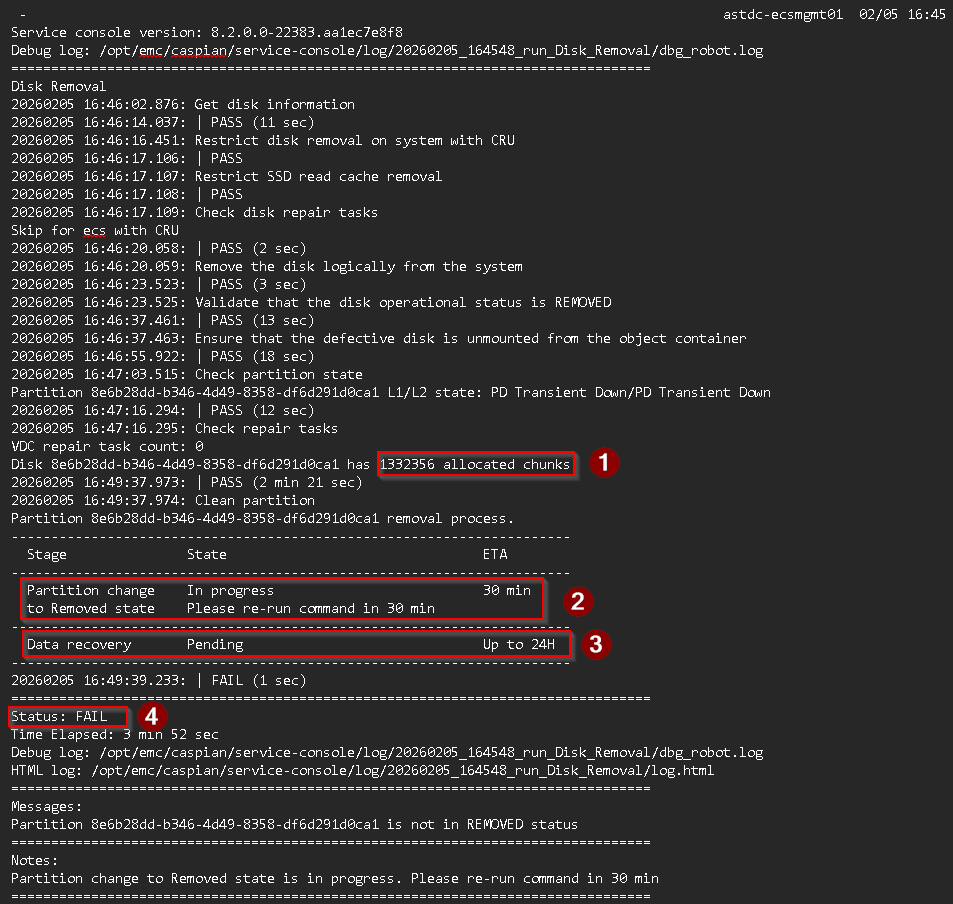Click the 'In progress' state cell
This screenshot has height=904, width=953.
230,590
